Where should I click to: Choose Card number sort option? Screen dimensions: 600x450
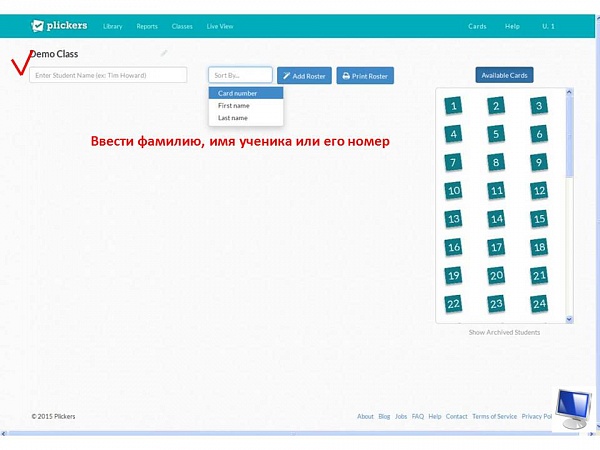point(245,93)
